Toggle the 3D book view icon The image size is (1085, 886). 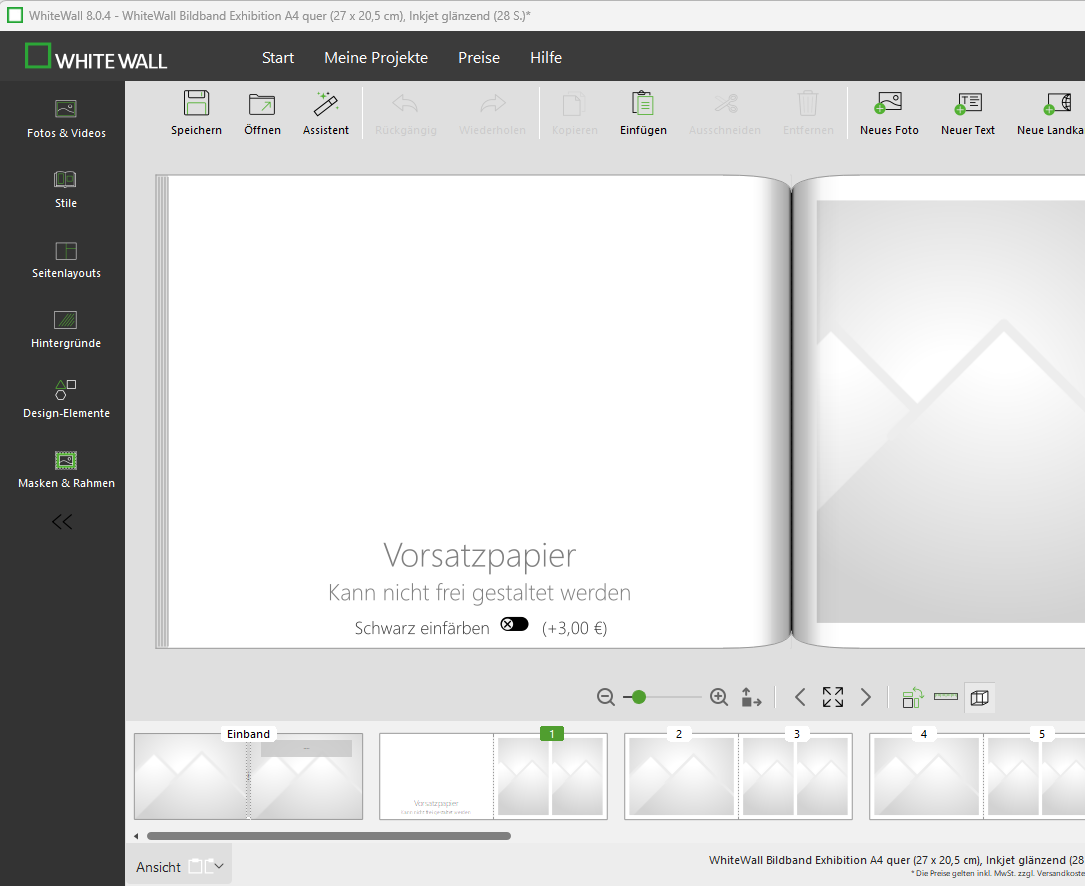979,698
